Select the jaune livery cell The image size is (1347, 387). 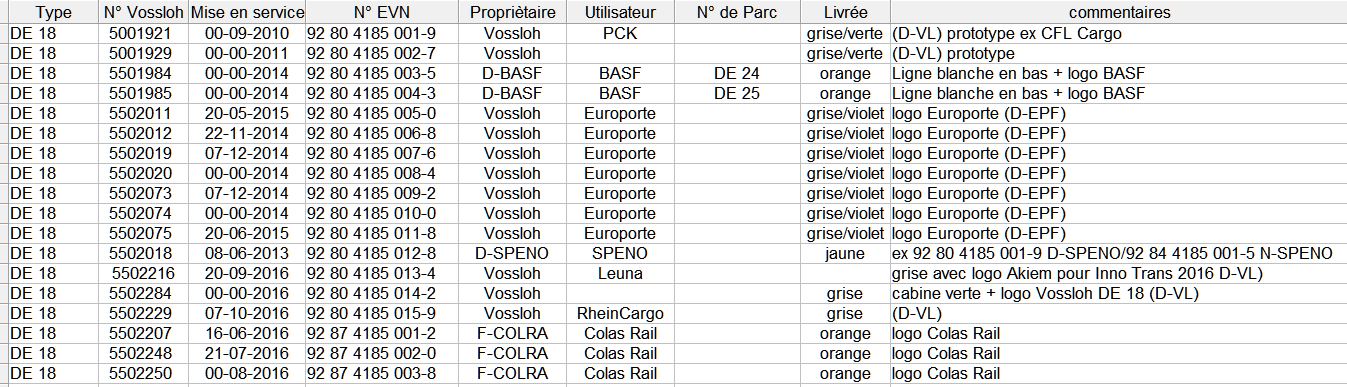[x=846, y=253]
